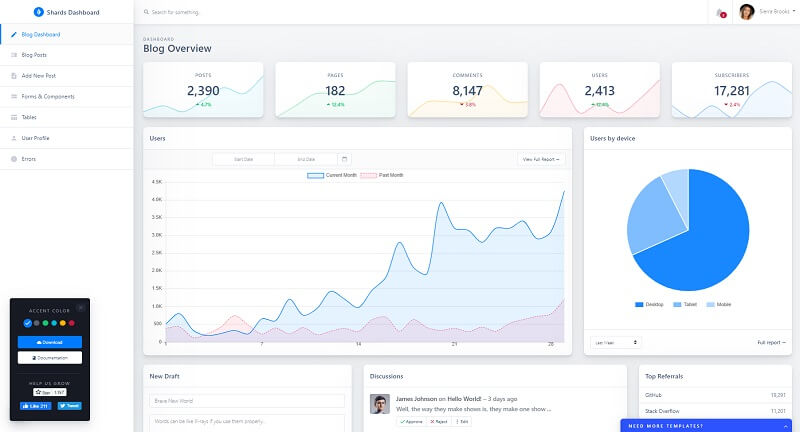Viewport: 800px width, 432px height.
Task: Click the Shards Dashboard logo icon
Action: click(39, 12)
